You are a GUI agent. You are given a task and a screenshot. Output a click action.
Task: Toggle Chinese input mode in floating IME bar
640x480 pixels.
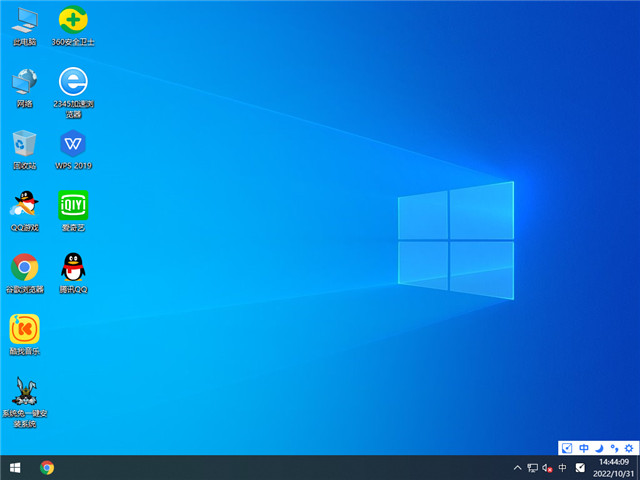tap(584, 448)
